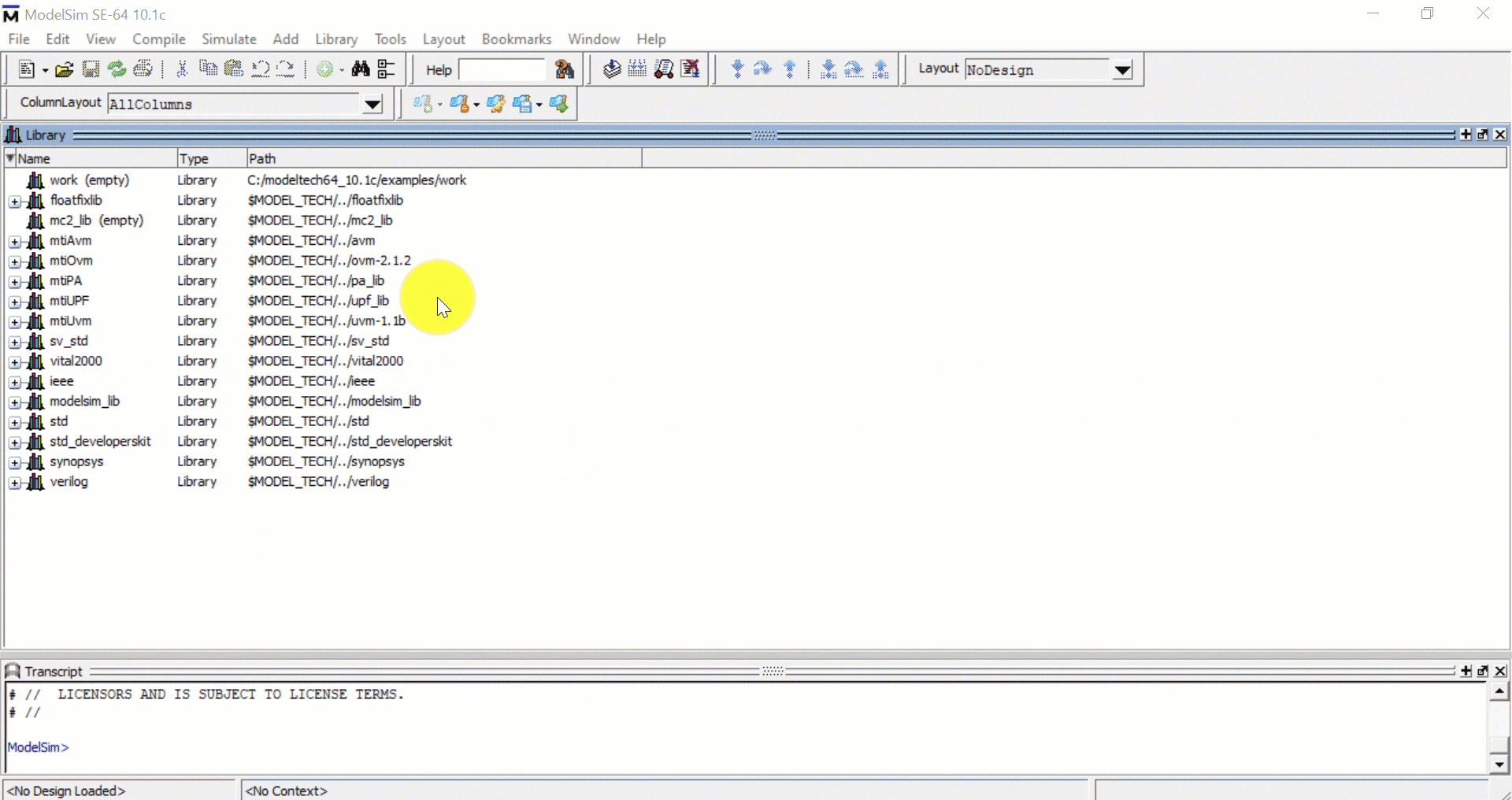Open the Compile menu
This screenshot has height=800, width=1512.
159,39
